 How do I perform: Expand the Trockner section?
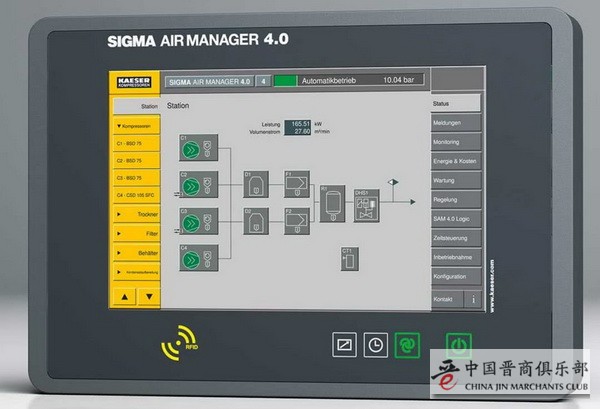click(135, 214)
